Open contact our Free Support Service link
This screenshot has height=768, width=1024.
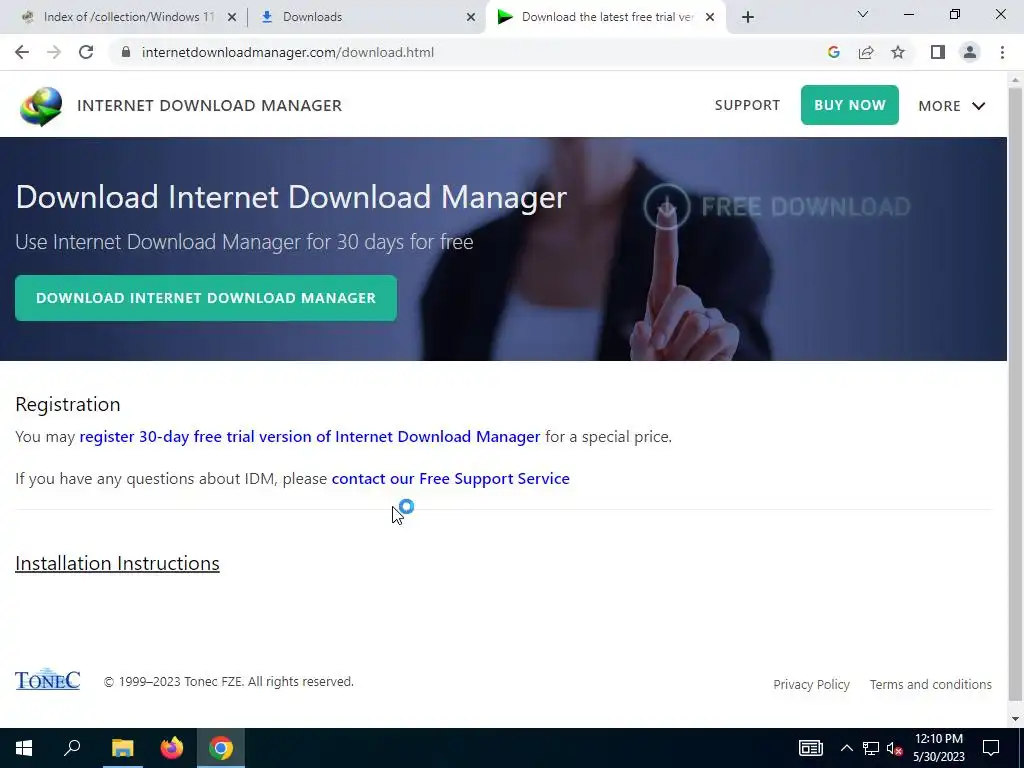pos(451,479)
